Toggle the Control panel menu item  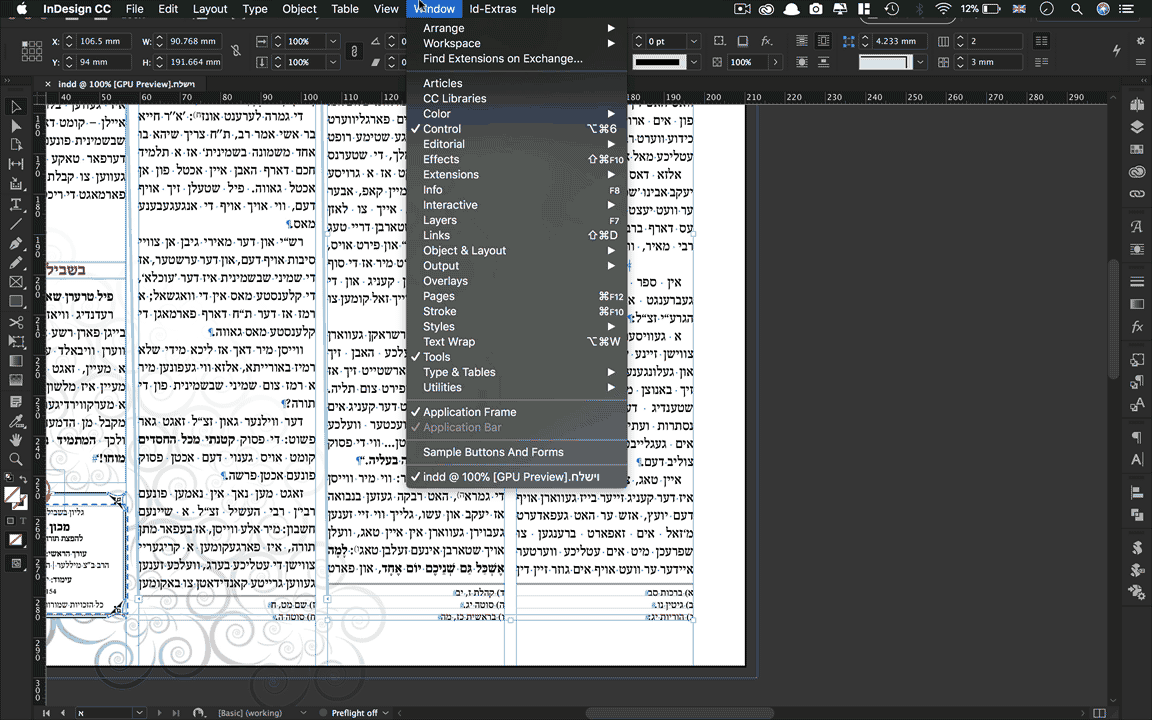click(x=442, y=129)
